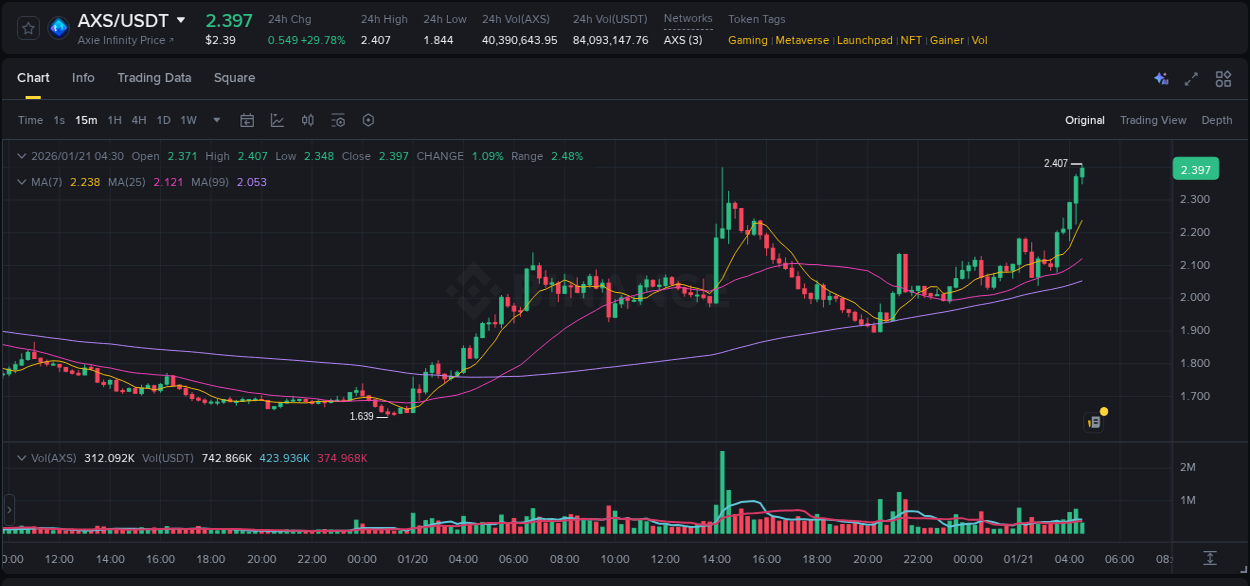
Task: Open the date range calendar picker
Action: pos(247,120)
